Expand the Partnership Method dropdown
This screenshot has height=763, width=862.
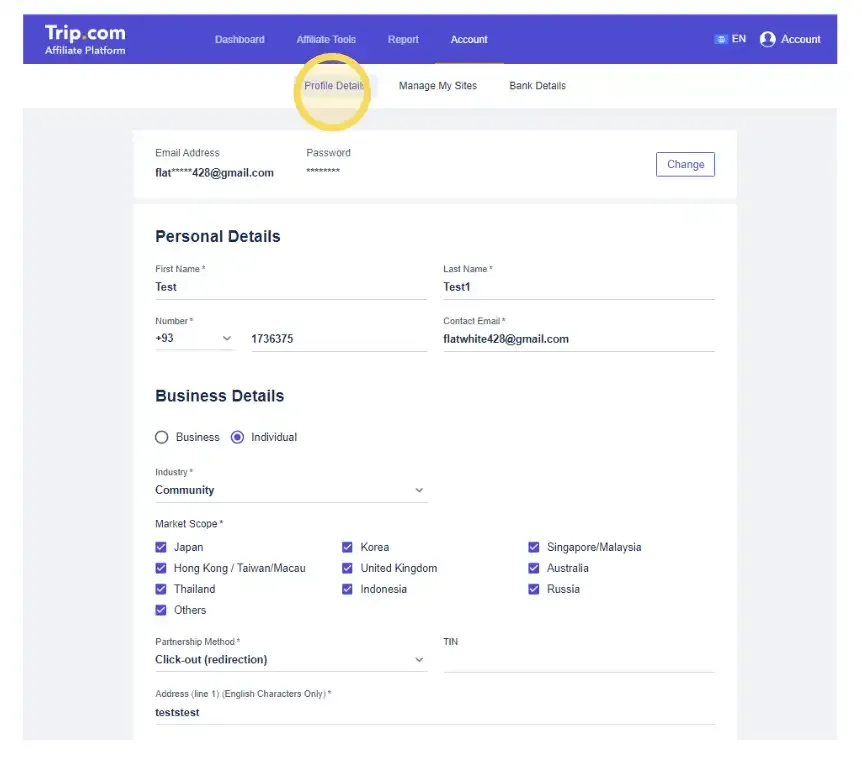[x=290, y=660]
